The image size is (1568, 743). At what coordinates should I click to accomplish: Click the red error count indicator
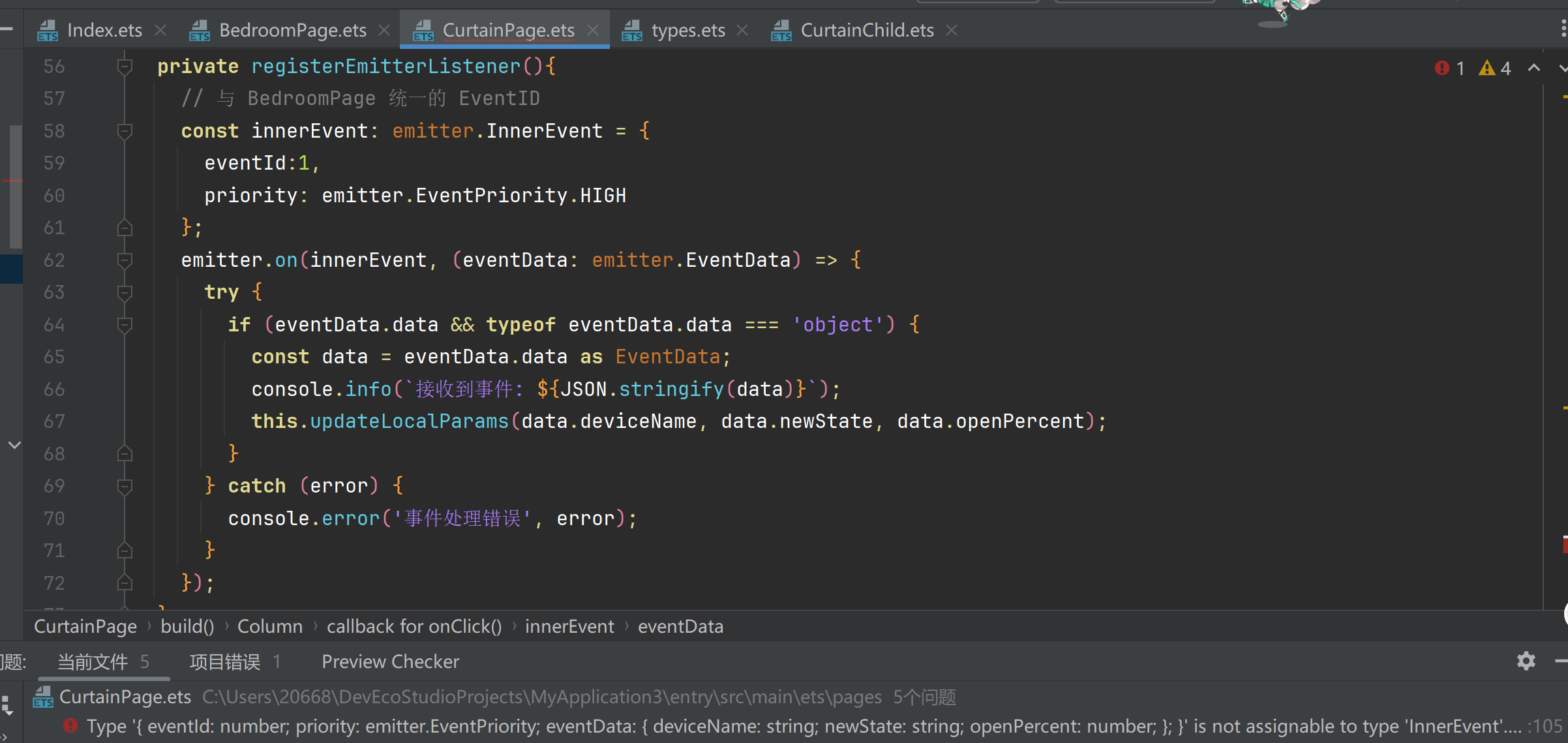[1450, 68]
